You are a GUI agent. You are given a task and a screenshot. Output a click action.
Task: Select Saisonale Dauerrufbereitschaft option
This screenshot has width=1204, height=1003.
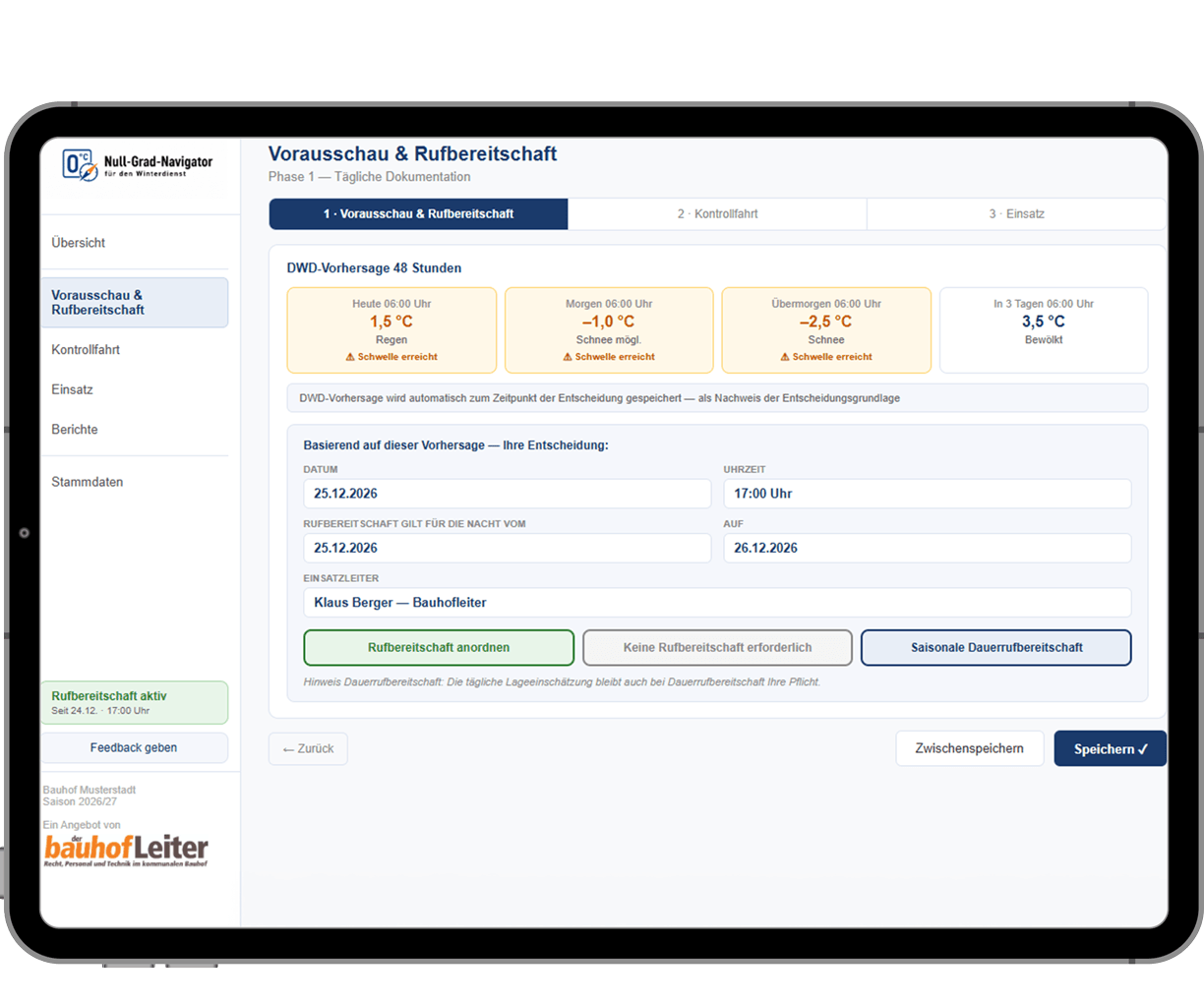996,648
